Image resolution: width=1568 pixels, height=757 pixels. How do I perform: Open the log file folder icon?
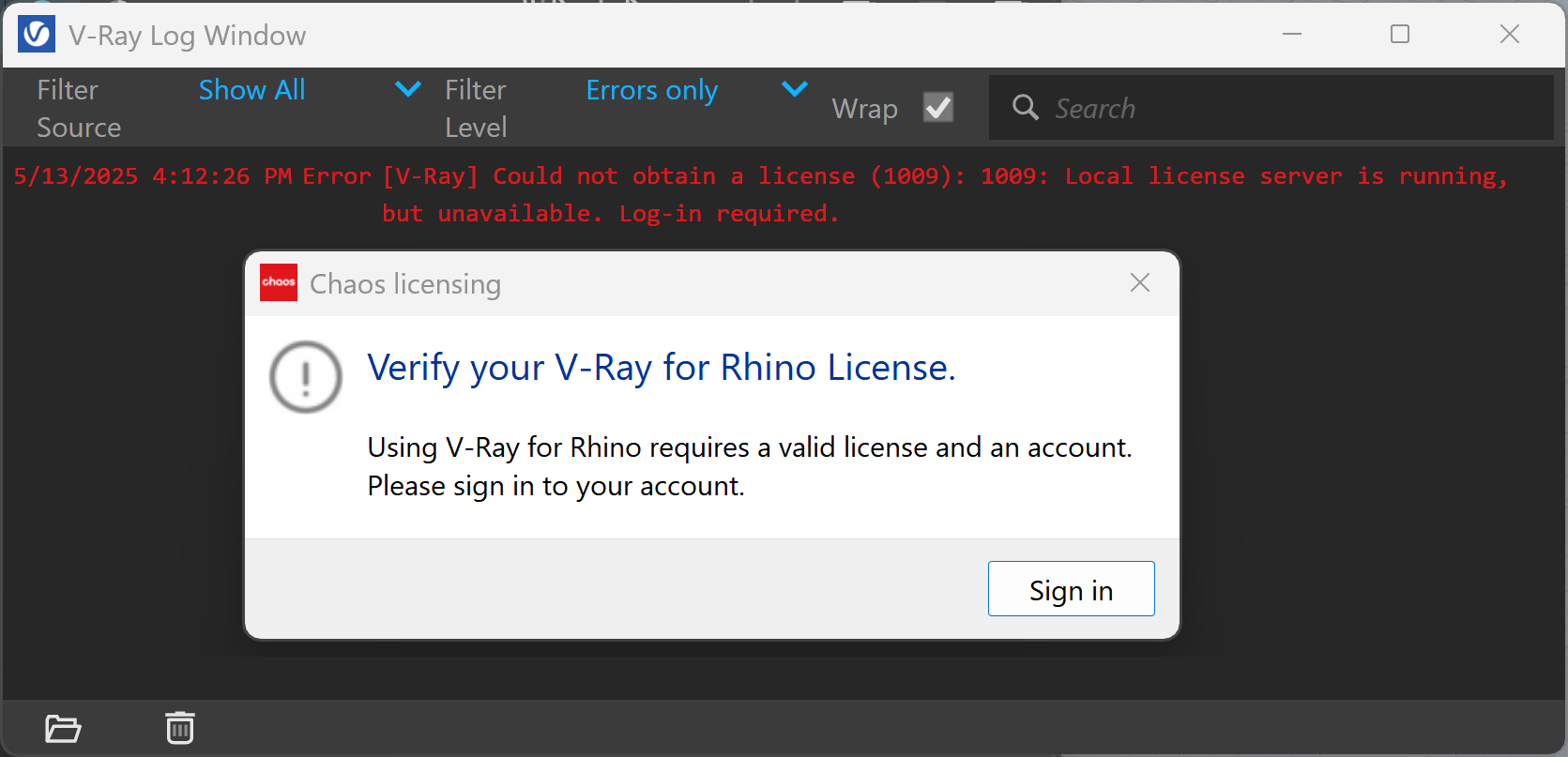click(x=63, y=728)
